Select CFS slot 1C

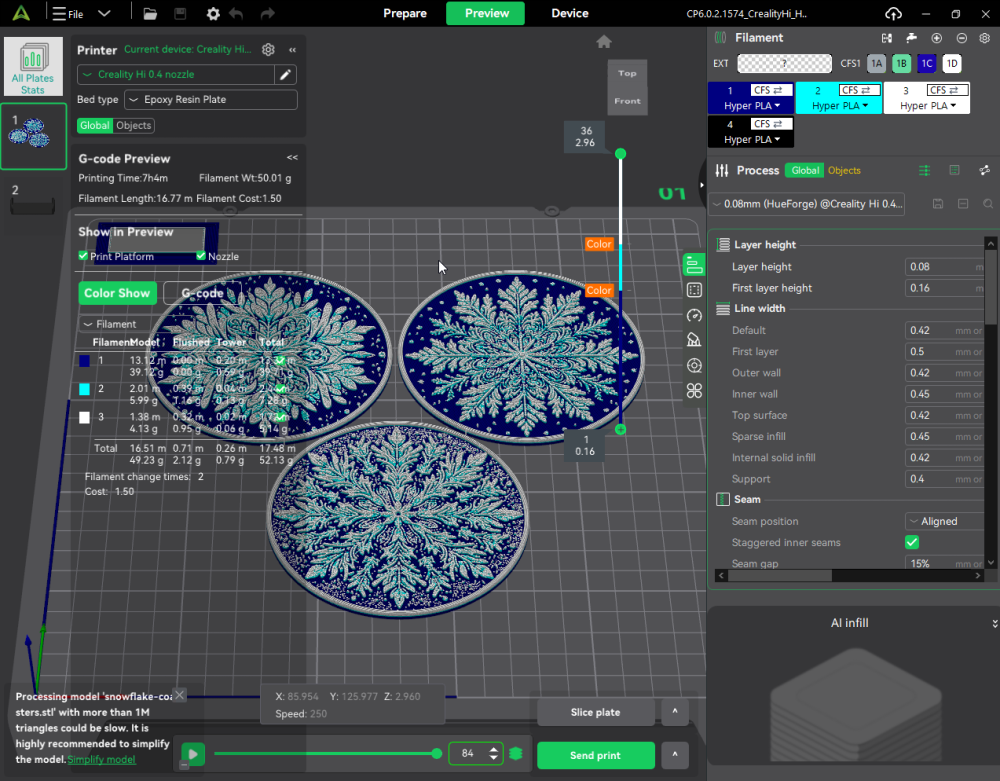(x=927, y=63)
